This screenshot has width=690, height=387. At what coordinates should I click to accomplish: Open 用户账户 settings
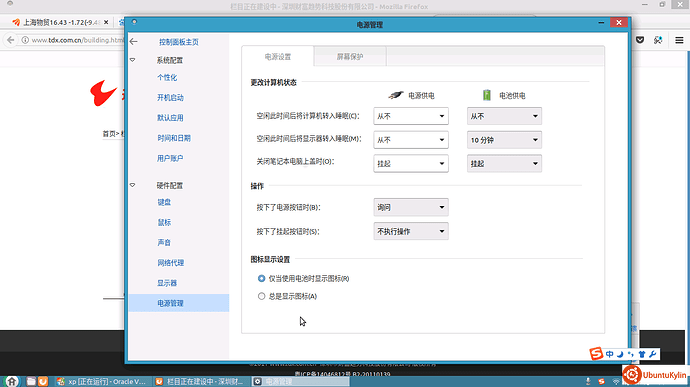tap(170, 158)
